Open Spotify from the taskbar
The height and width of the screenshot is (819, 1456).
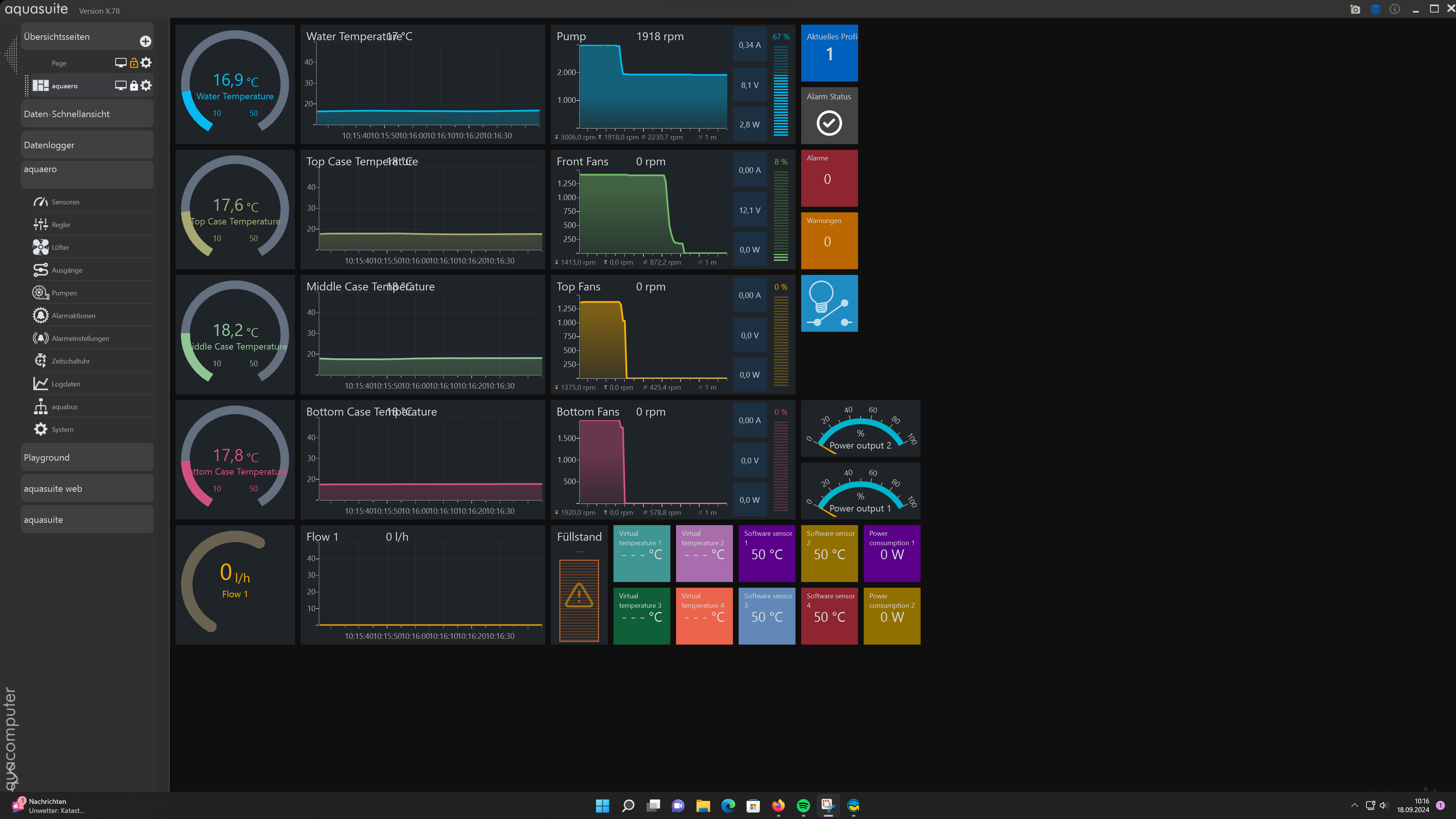[803, 805]
